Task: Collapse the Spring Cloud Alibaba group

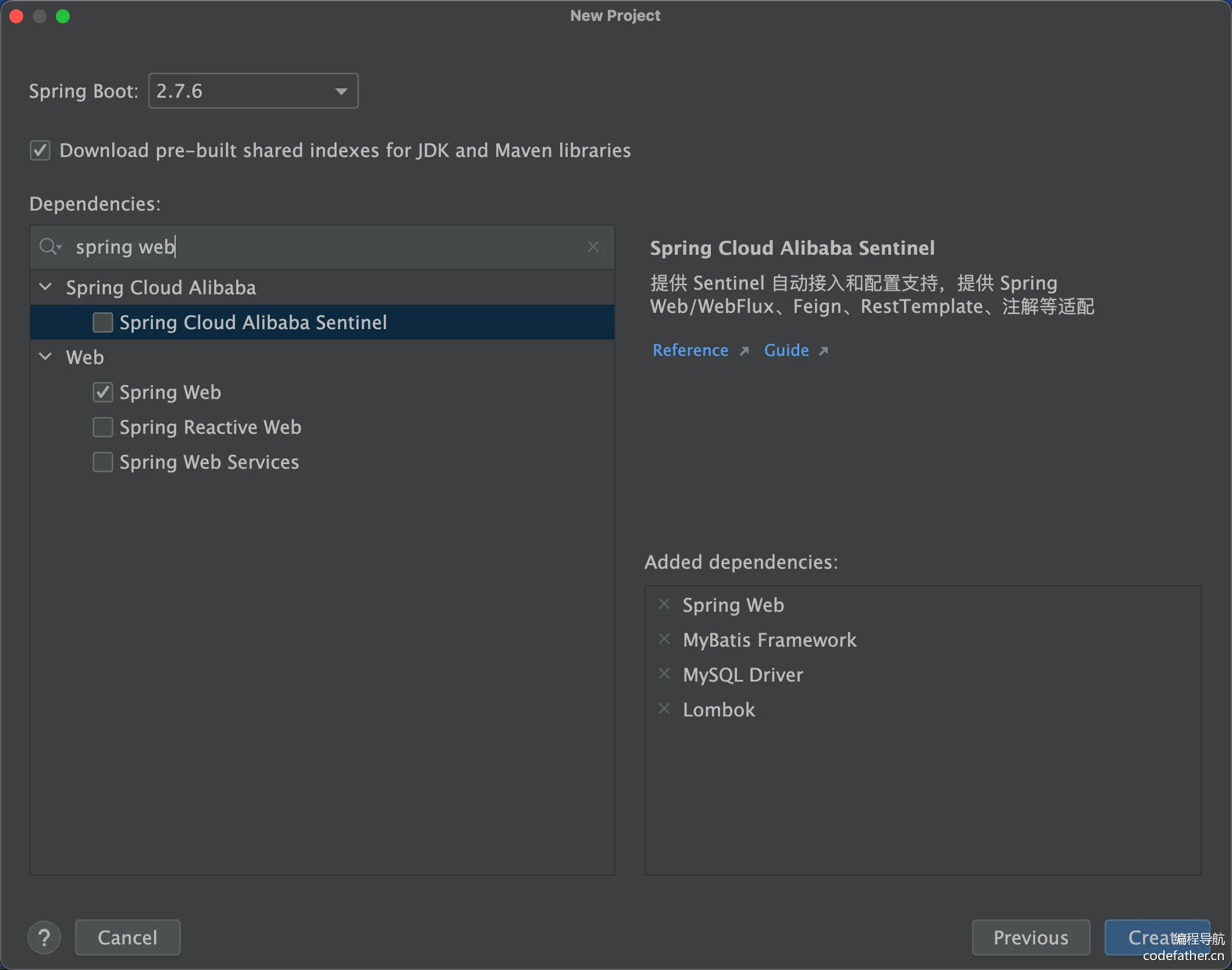Action: click(x=45, y=287)
